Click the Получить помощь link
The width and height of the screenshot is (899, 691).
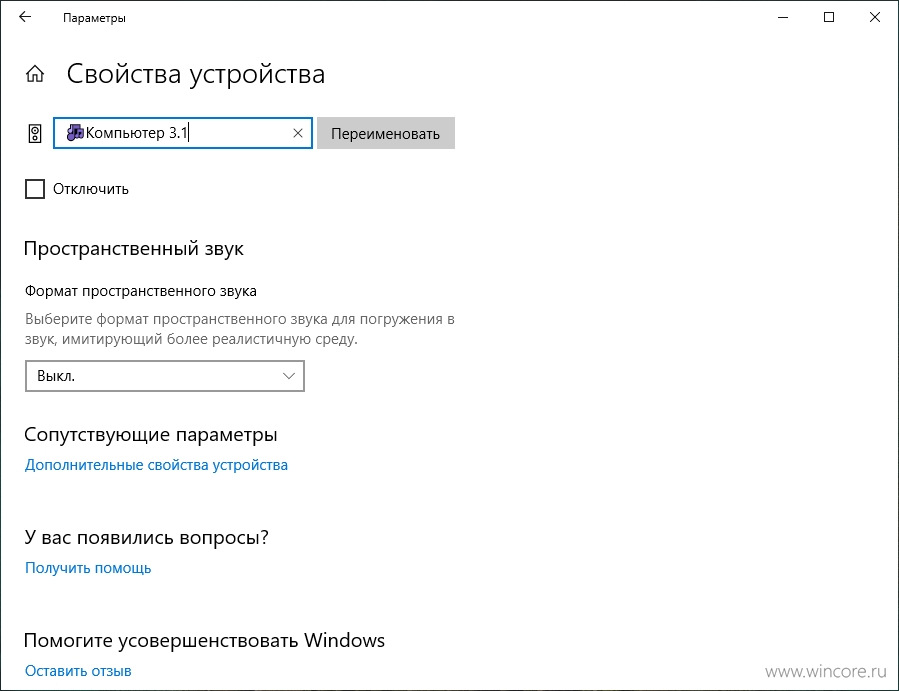pyautogui.click(x=88, y=568)
